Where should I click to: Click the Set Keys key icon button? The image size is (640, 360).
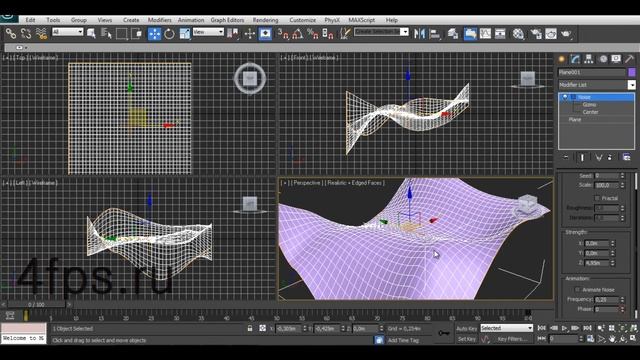tap(444, 333)
